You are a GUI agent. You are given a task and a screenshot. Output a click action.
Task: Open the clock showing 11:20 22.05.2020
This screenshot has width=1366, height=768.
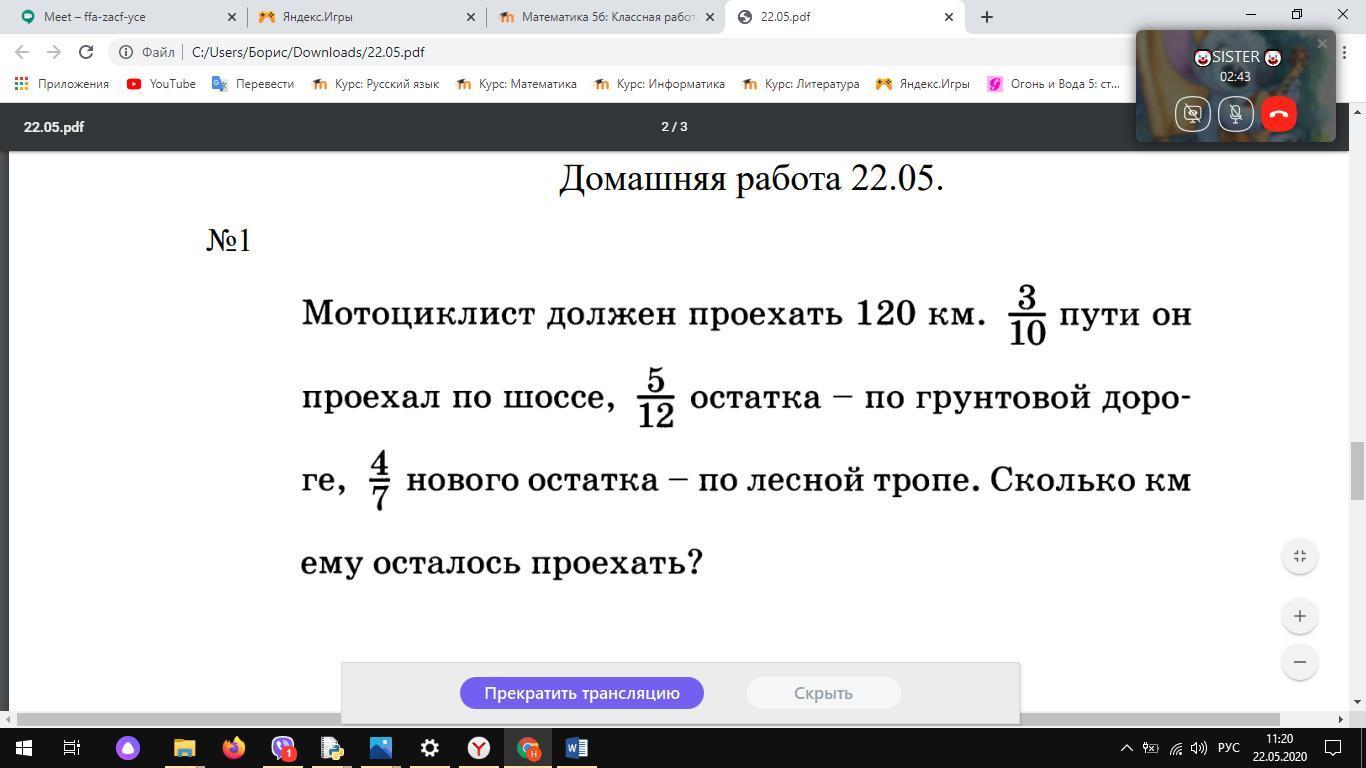(1279, 748)
